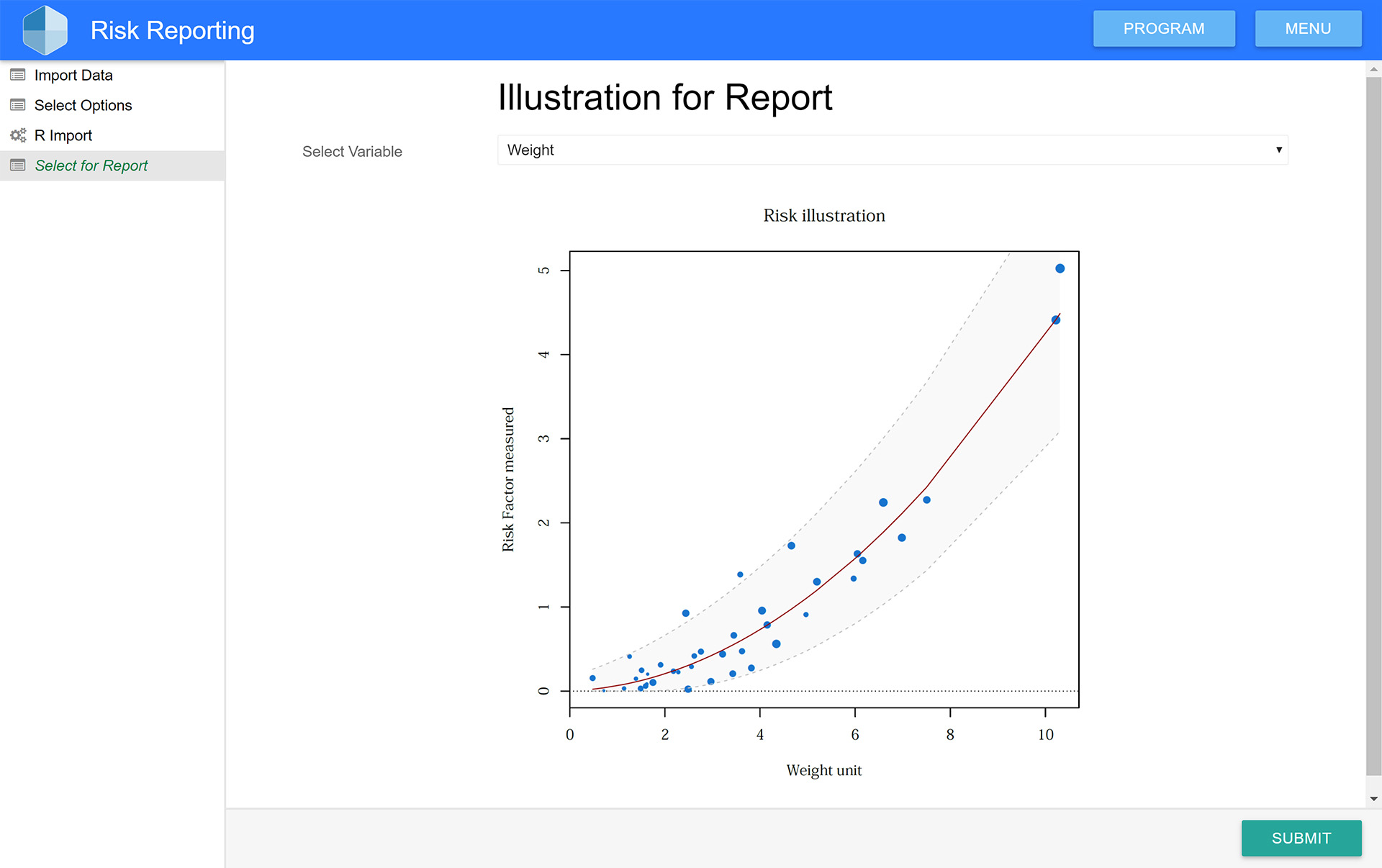Click the Risk illustration chart title
Image resolution: width=1382 pixels, height=868 pixels.
823,215
